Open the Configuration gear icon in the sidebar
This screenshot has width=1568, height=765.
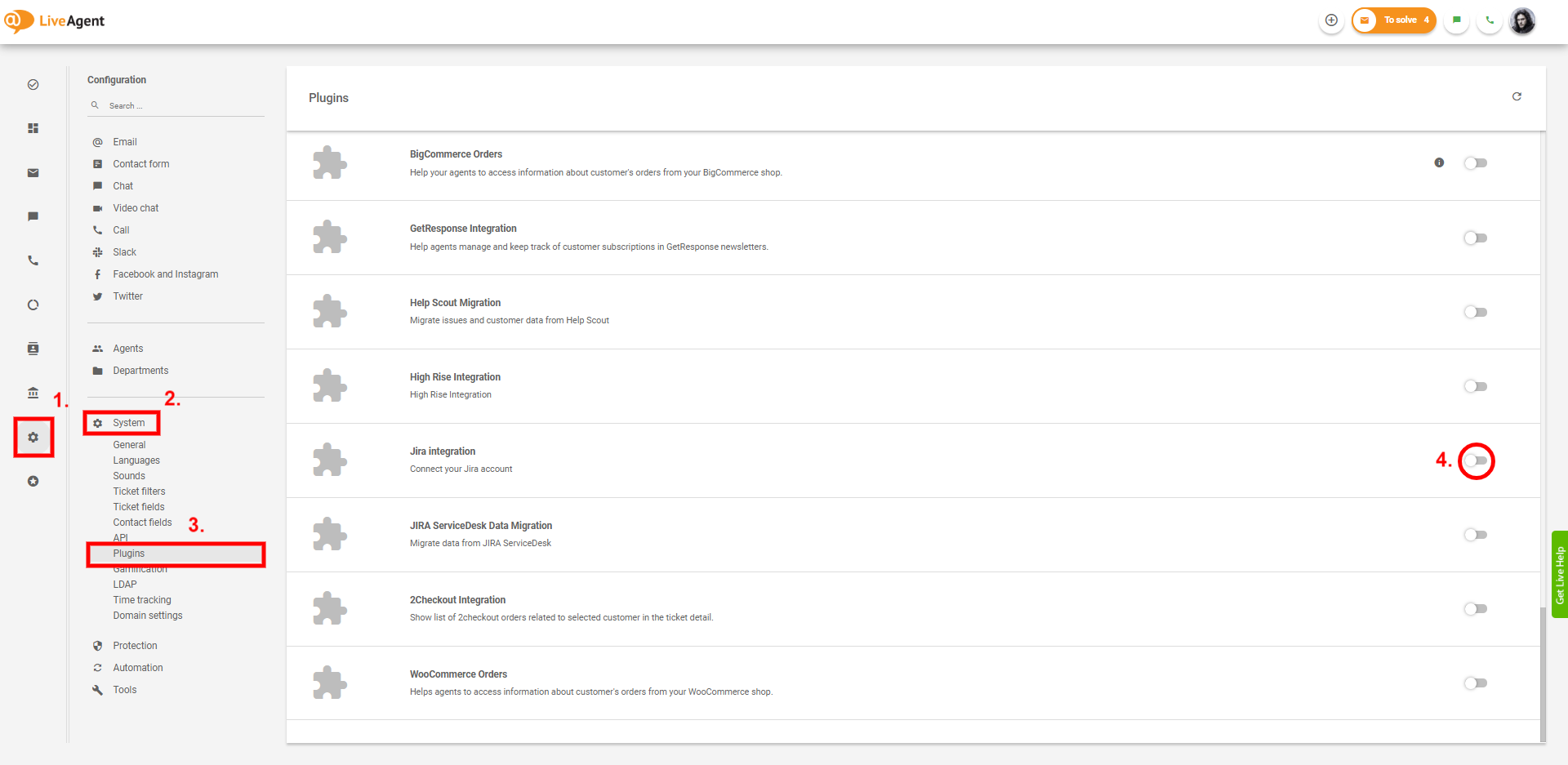(33, 438)
